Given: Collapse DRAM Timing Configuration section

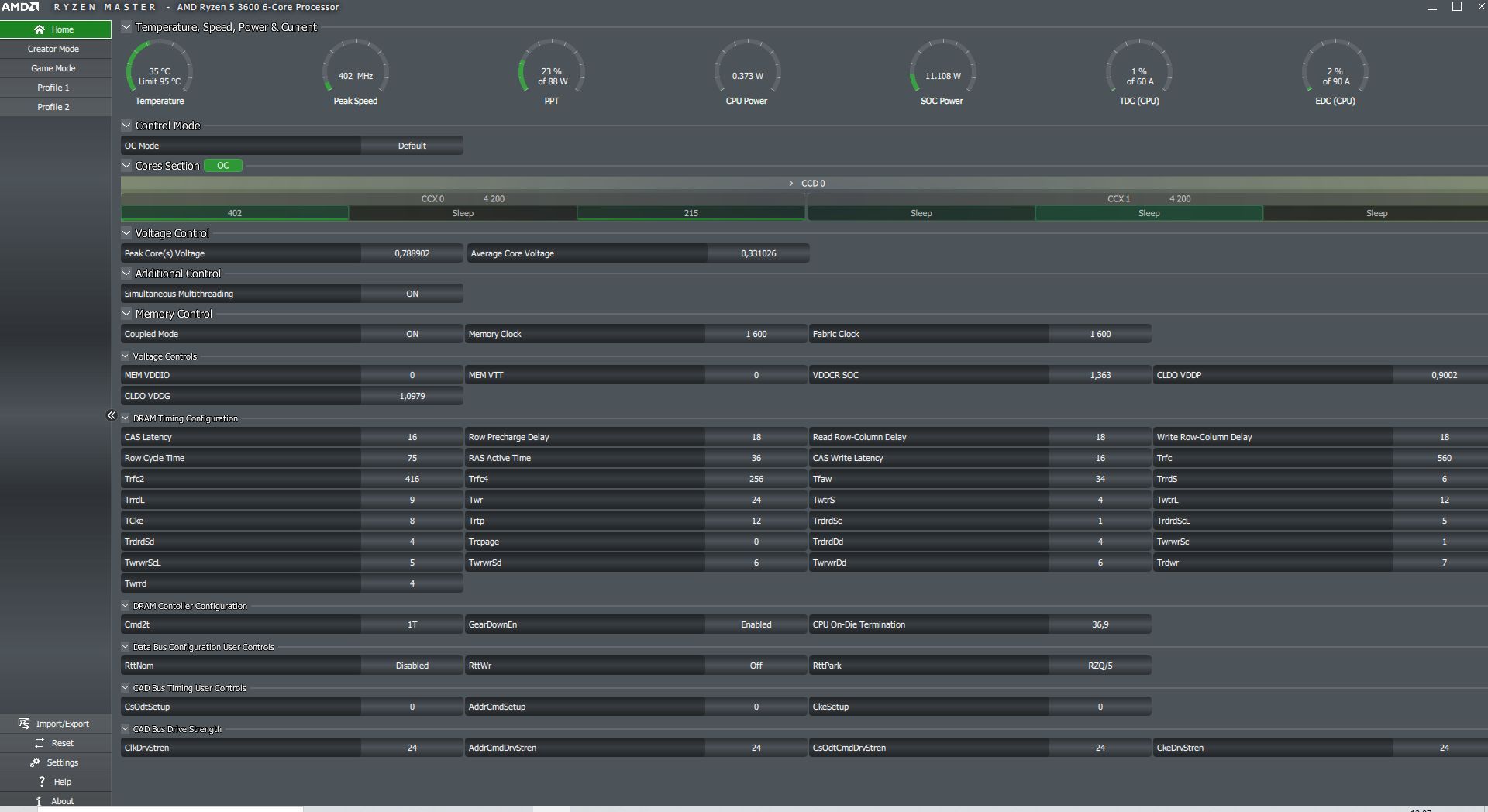Looking at the screenshot, I should (126, 418).
